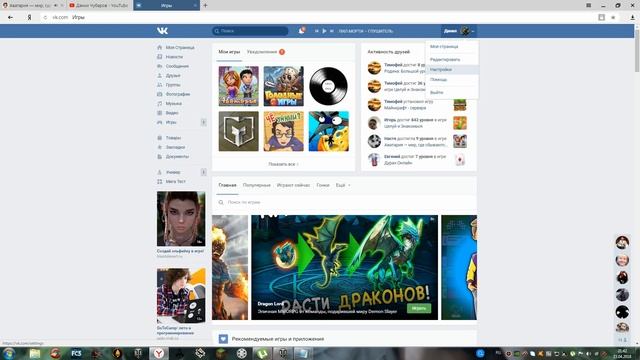The width and height of the screenshot is (640, 360).
Task: Switch to the Гонки games tab
Action: (x=323, y=185)
